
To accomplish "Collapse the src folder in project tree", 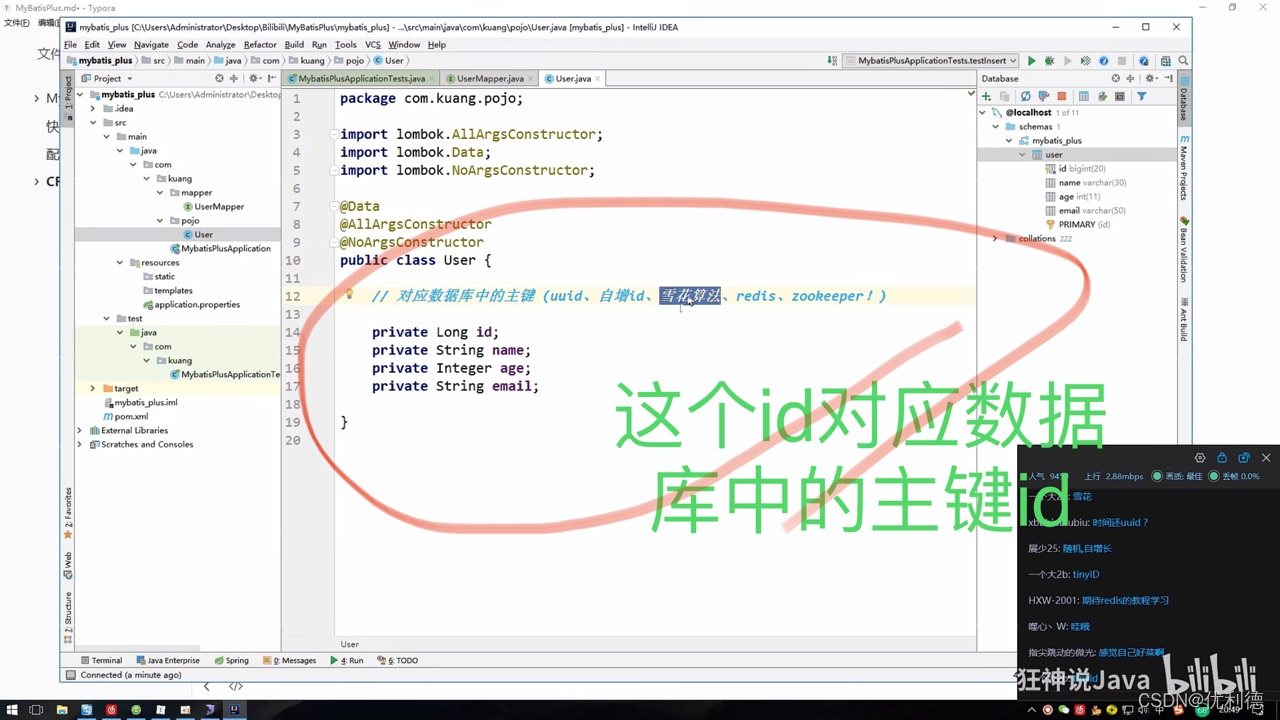I will coord(93,122).
